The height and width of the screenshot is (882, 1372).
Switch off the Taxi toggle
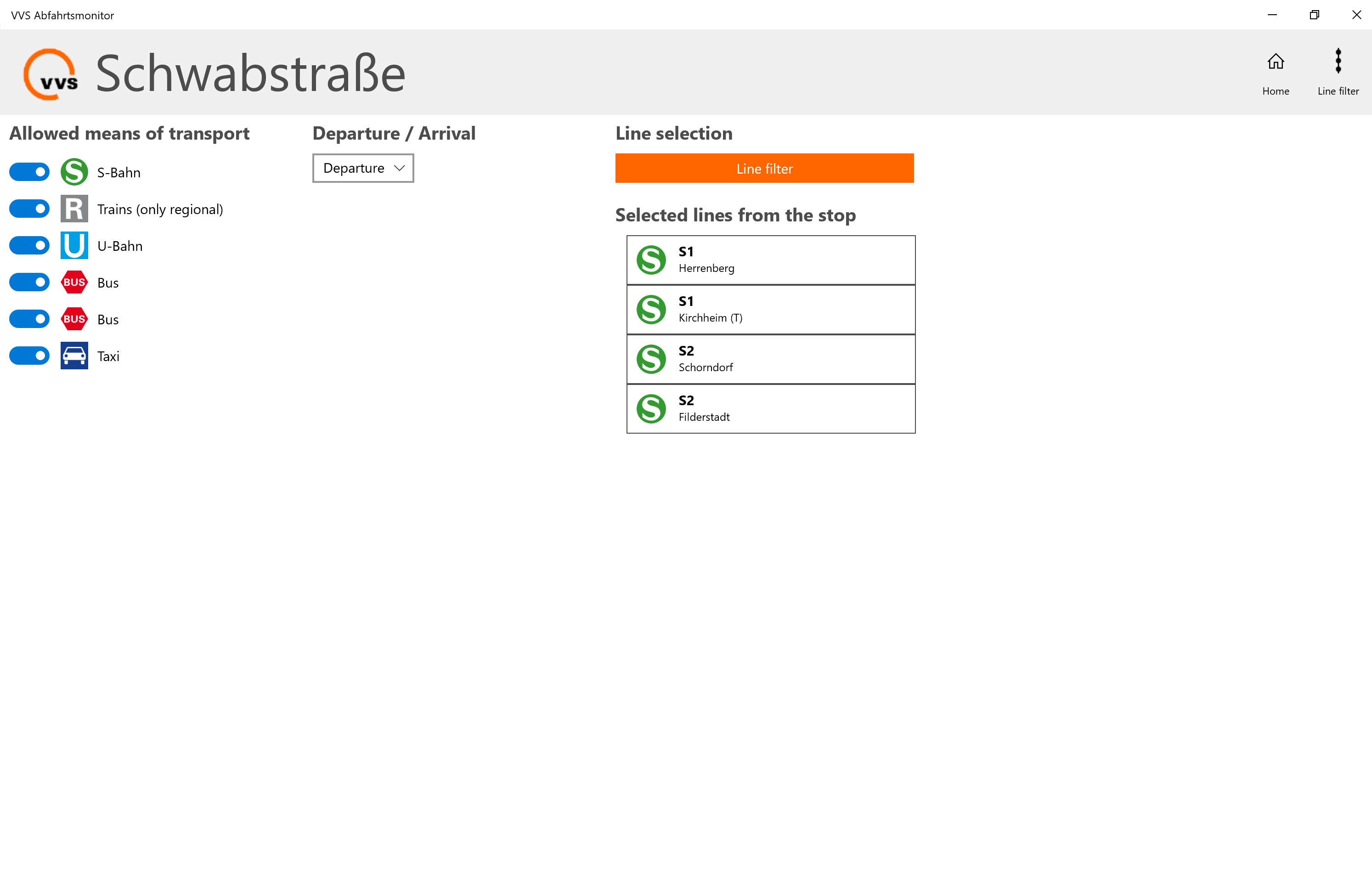tap(29, 356)
